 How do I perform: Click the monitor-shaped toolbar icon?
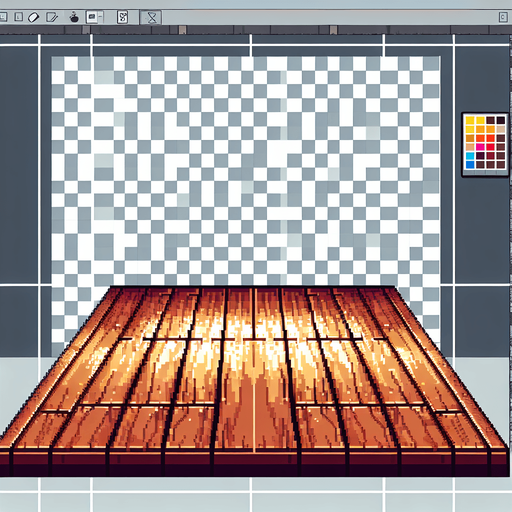(92, 17)
